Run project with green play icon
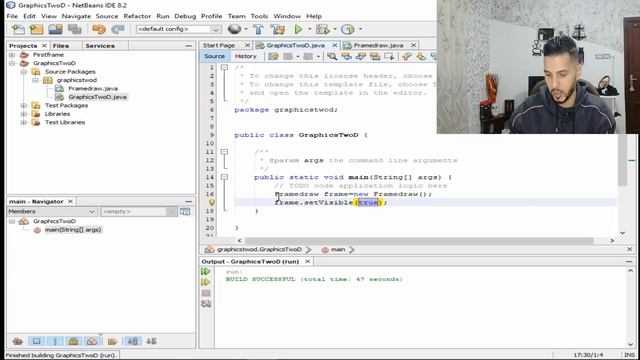 (298, 29)
